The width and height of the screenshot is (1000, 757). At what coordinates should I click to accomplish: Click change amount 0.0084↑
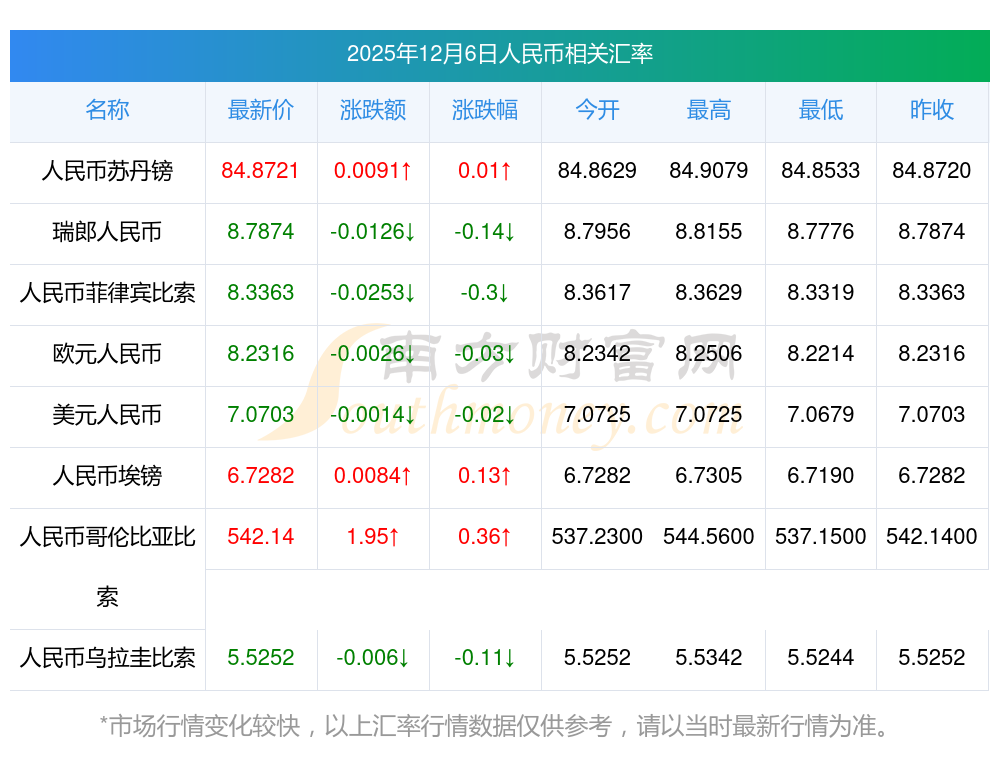(x=373, y=476)
